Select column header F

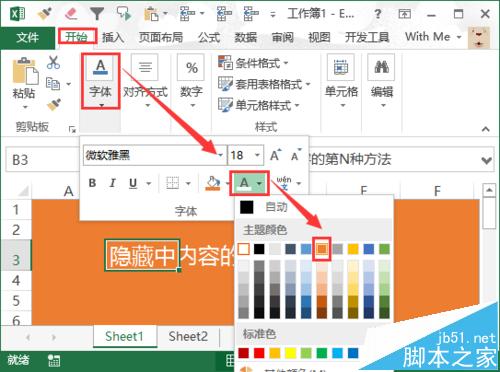[437, 191]
